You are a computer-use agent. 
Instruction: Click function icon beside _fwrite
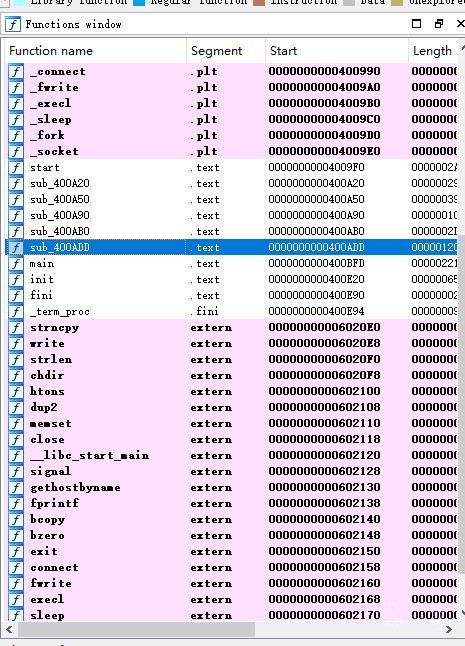tap(16, 87)
